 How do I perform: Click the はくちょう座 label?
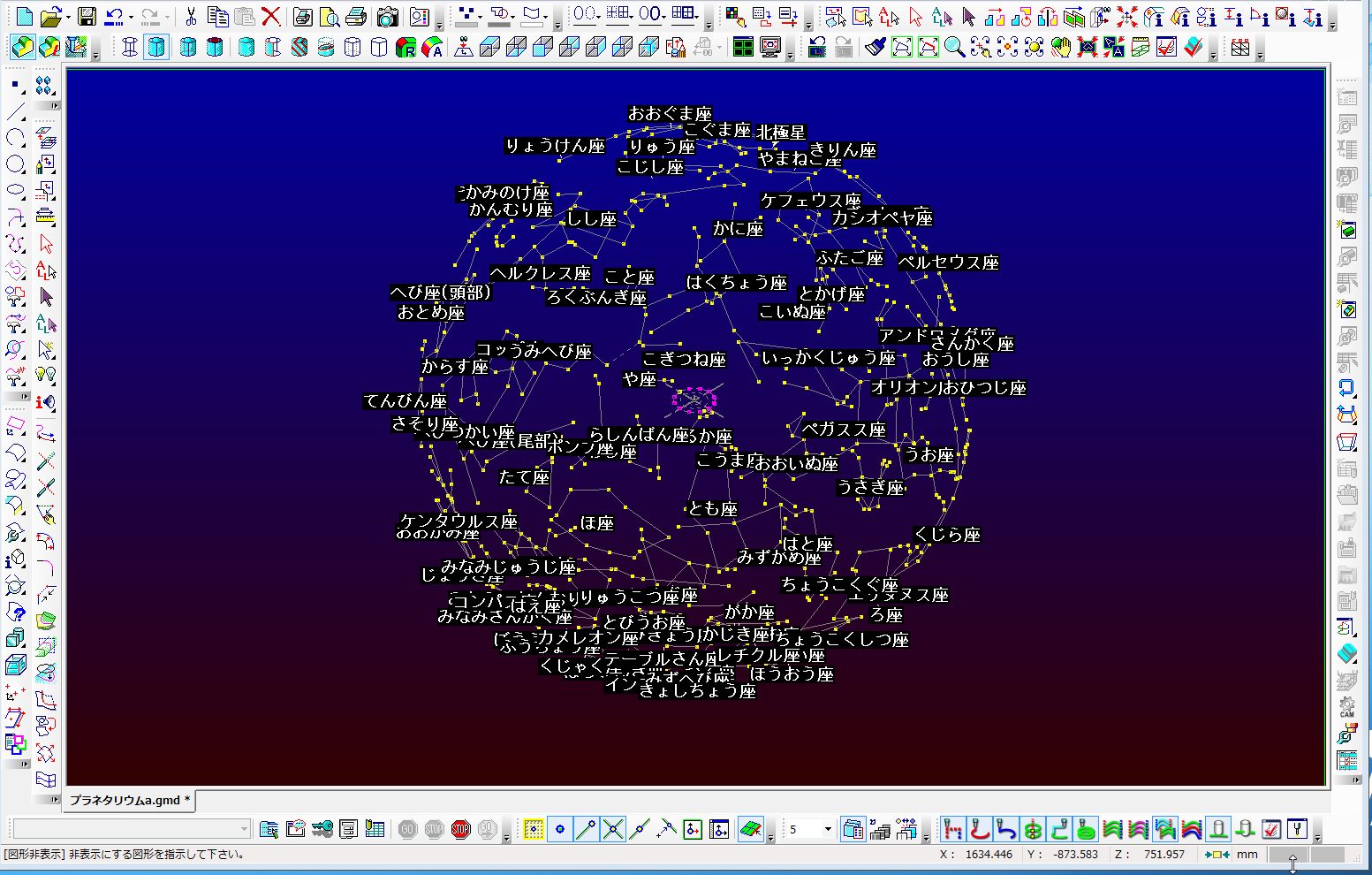[x=737, y=283]
